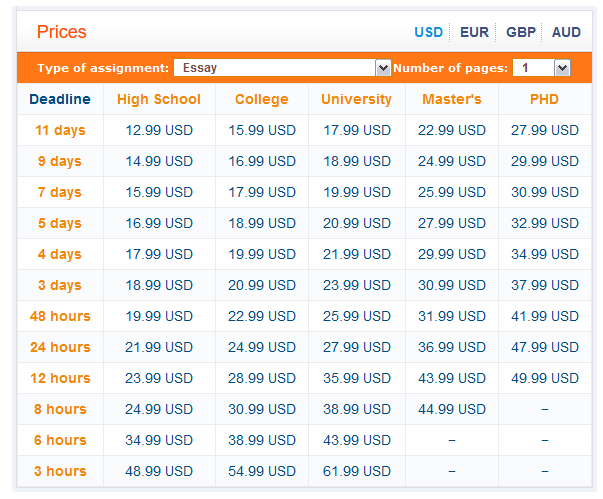The width and height of the screenshot is (603, 499).
Task: Click the 12.99 USD High School price
Action: click(159, 130)
